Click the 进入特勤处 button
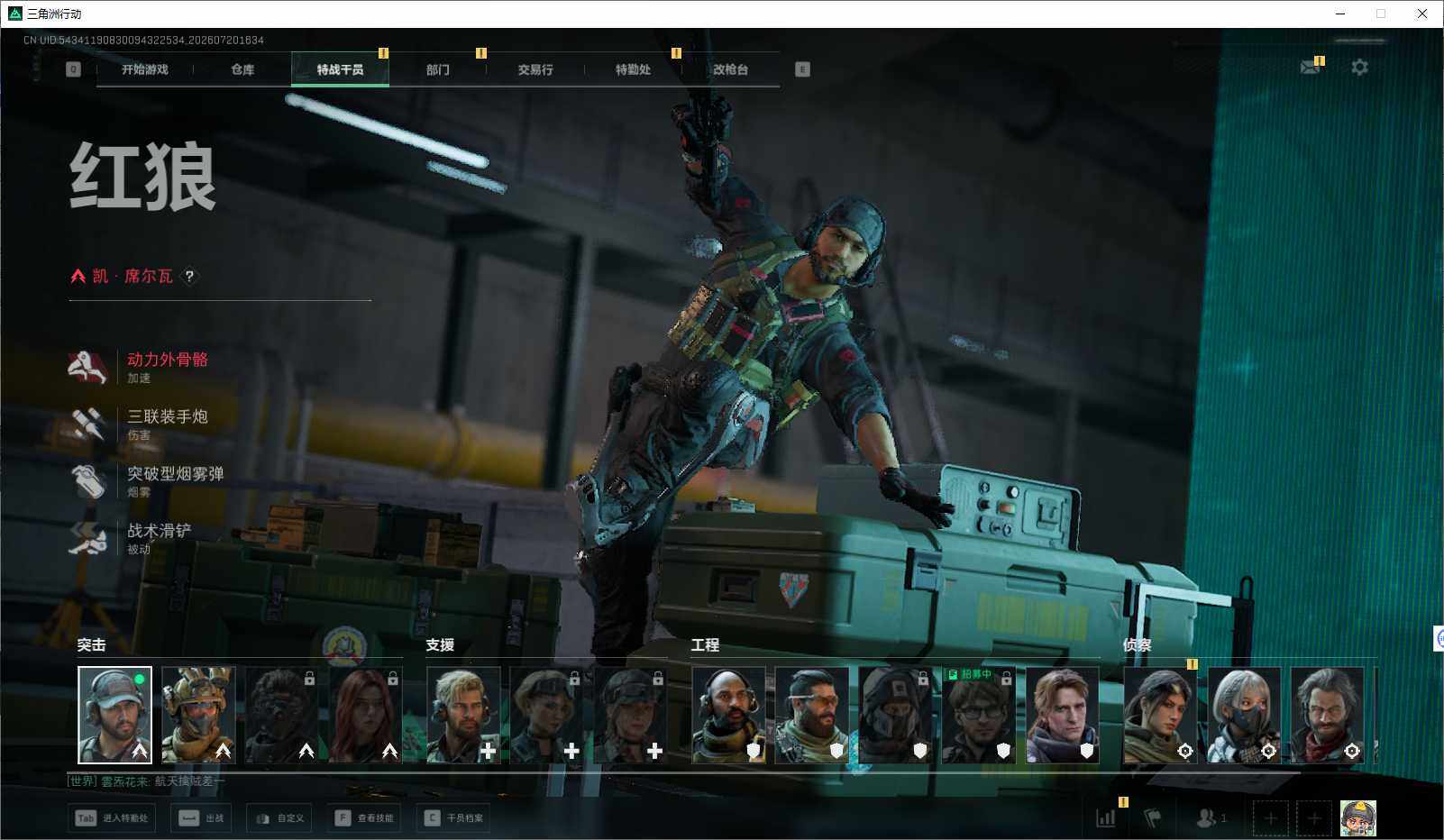This screenshot has width=1444, height=840. coord(113,818)
